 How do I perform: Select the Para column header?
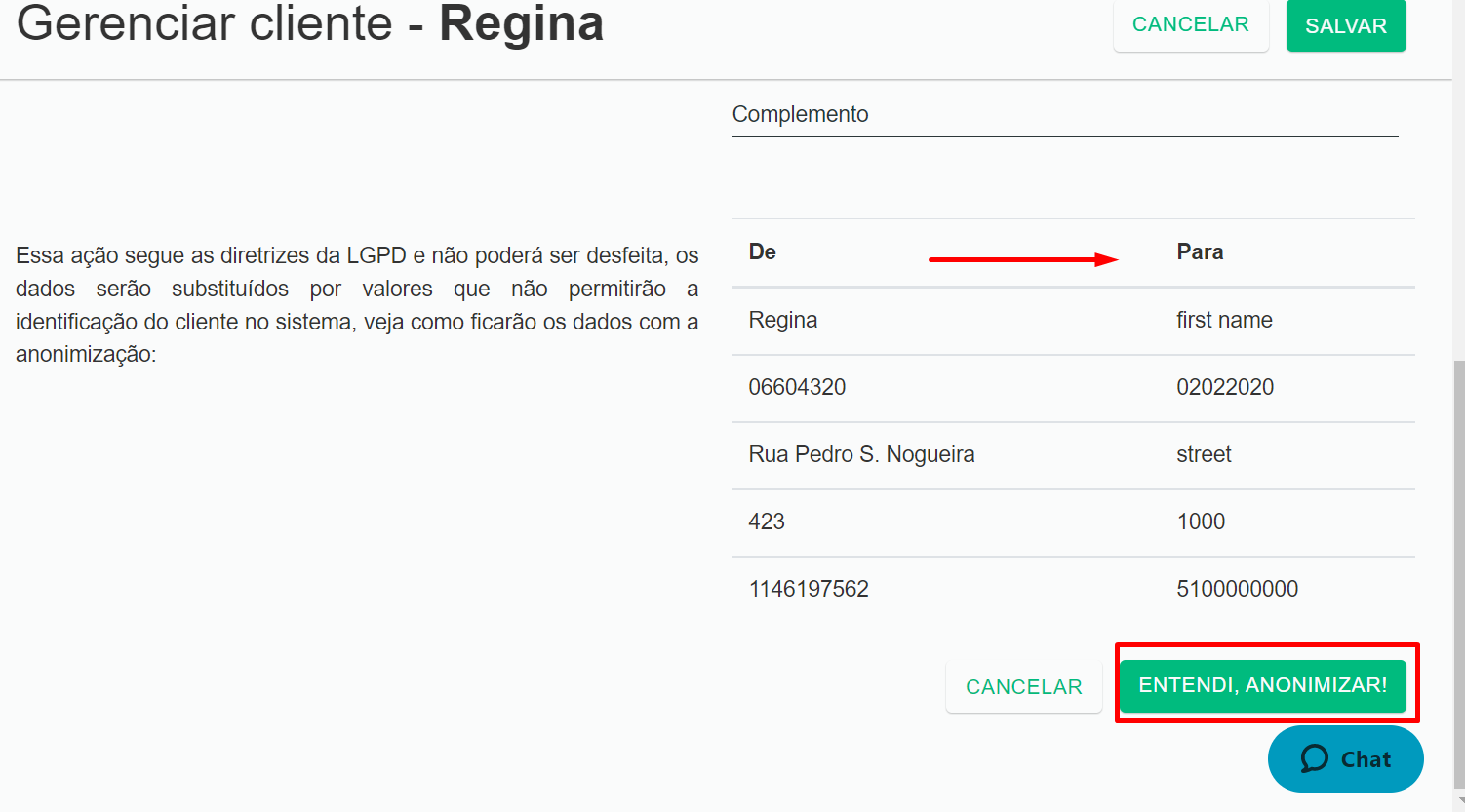click(1200, 251)
